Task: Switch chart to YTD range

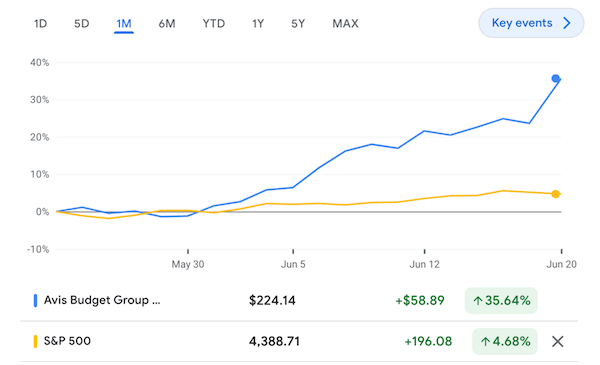Action: pyautogui.click(x=214, y=24)
